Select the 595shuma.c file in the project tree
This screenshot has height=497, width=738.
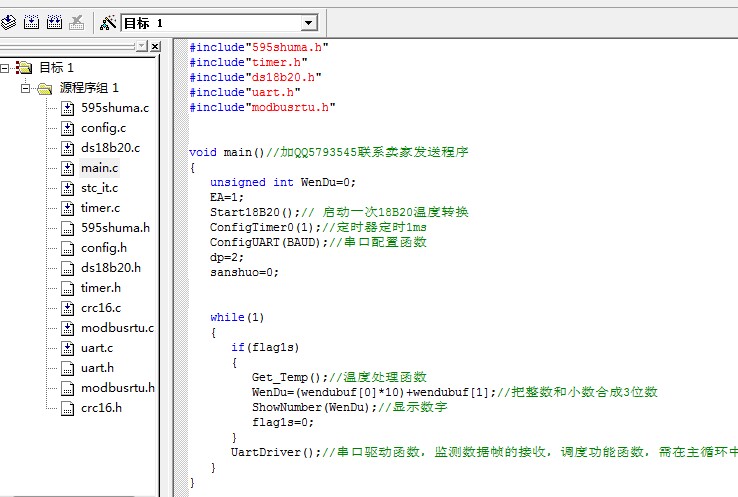tap(115, 108)
